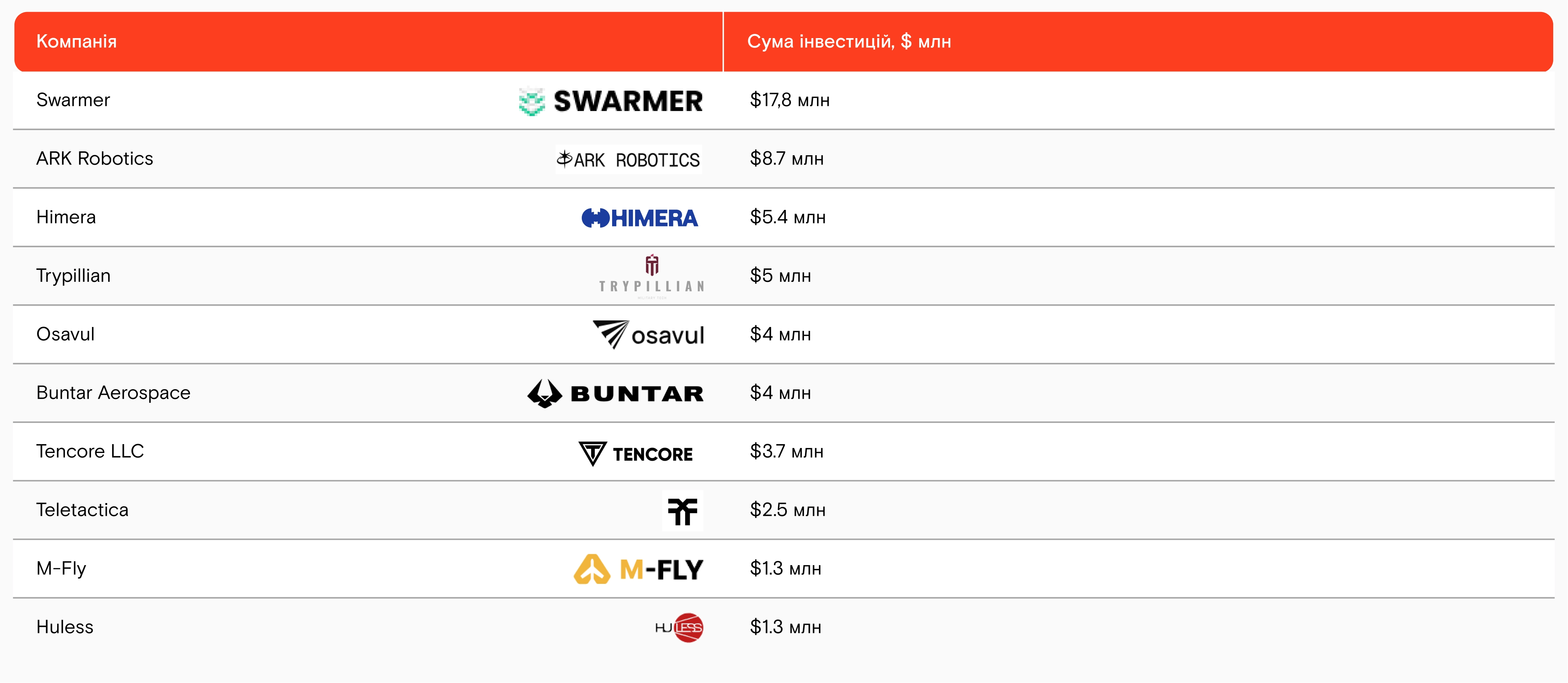Click the Swarmer company logo
Viewport: 1568px width, 683px height.
coord(610,101)
